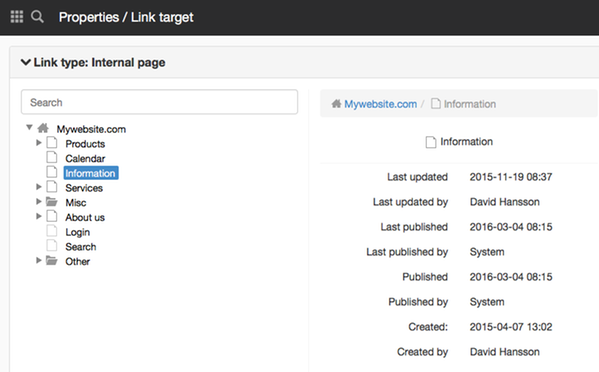
Task: Select the Other folder
Action: (78, 262)
